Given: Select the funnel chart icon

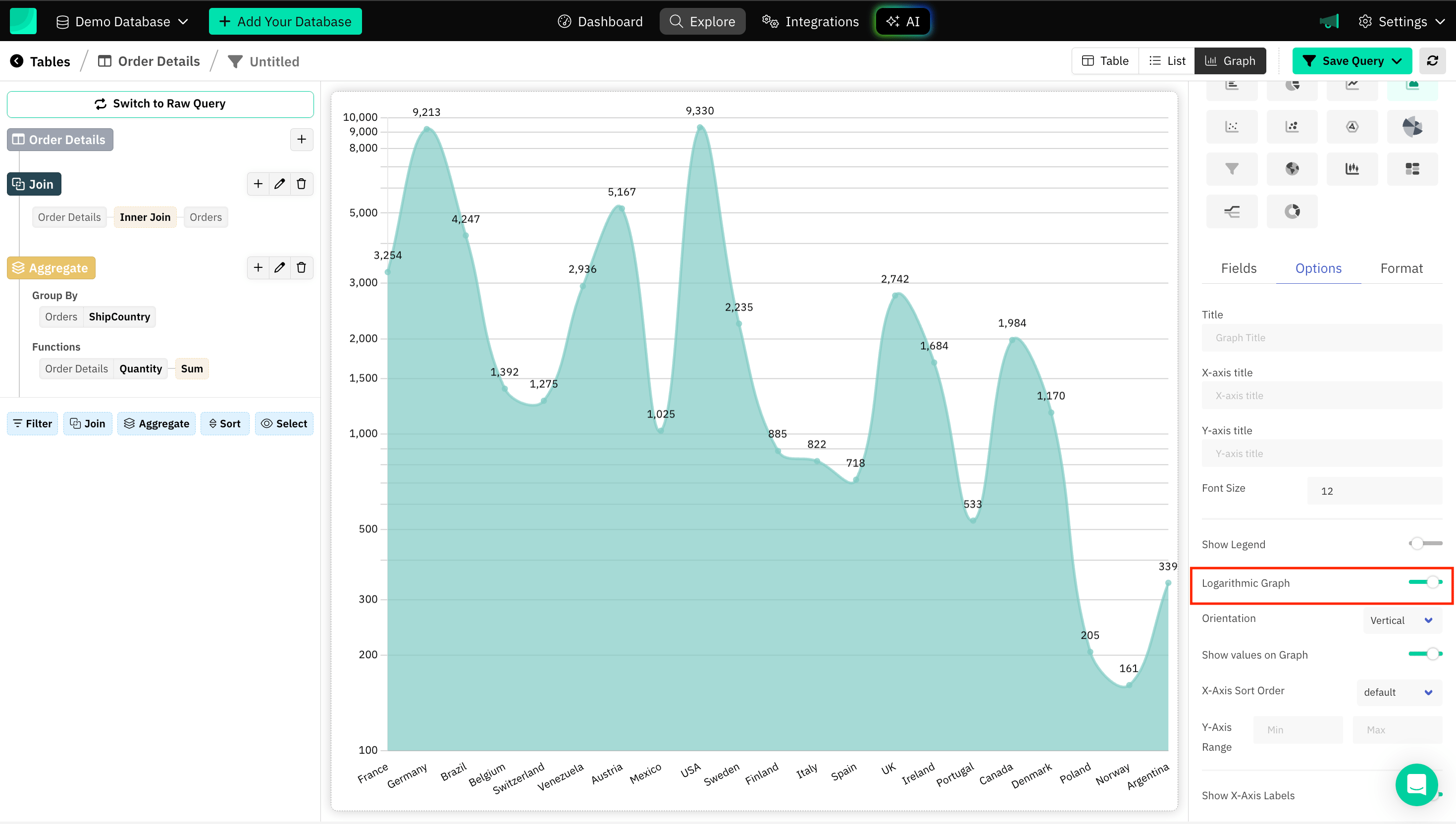Looking at the screenshot, I should pyautogui.click(x=1232, y=168).
